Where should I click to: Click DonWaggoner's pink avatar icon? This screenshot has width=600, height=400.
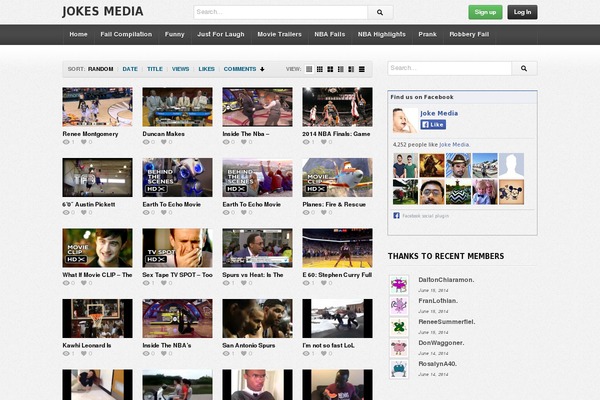pos(399,348)
